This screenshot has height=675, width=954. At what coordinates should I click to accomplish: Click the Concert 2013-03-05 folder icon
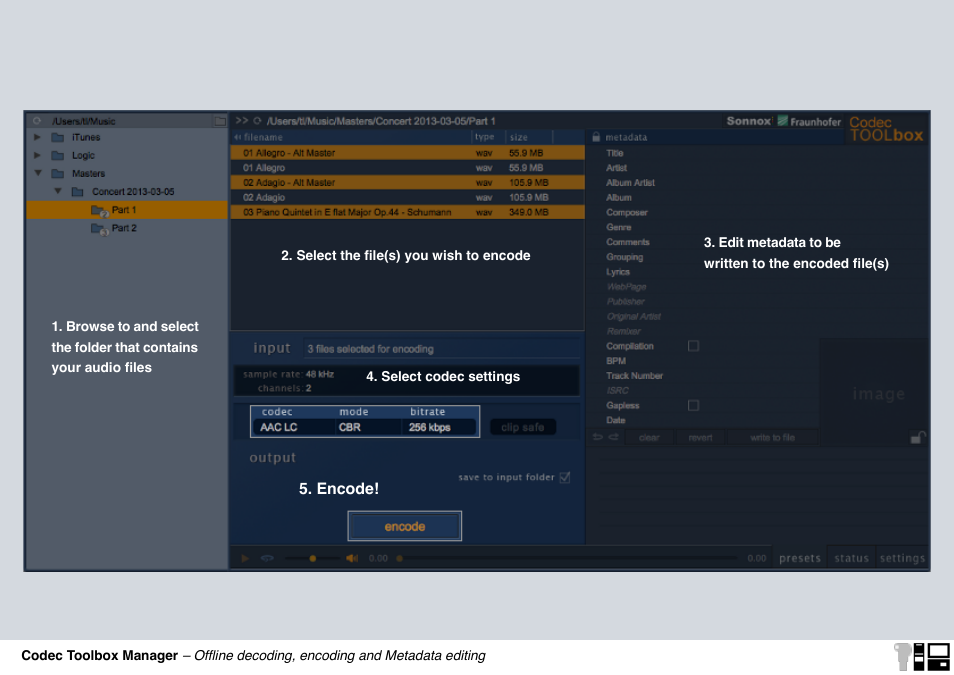coord(78,192)
